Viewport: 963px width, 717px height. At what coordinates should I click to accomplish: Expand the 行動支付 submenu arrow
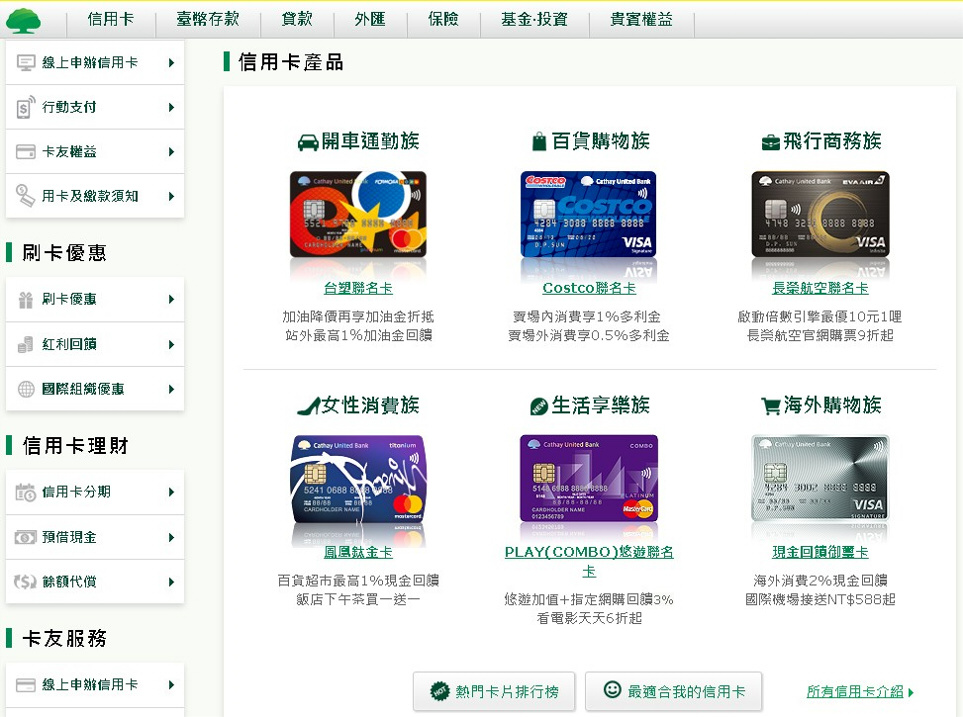tap(171, 108)
